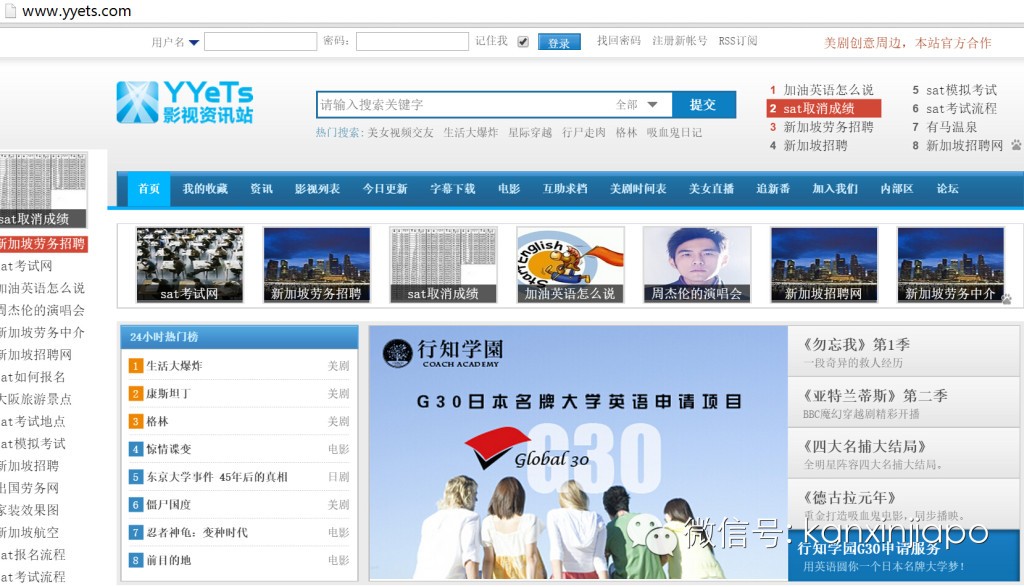The width and height of the screenshot is (1024, 587).
Task: Focus the search keyword input field
Action: pos(465,104)
